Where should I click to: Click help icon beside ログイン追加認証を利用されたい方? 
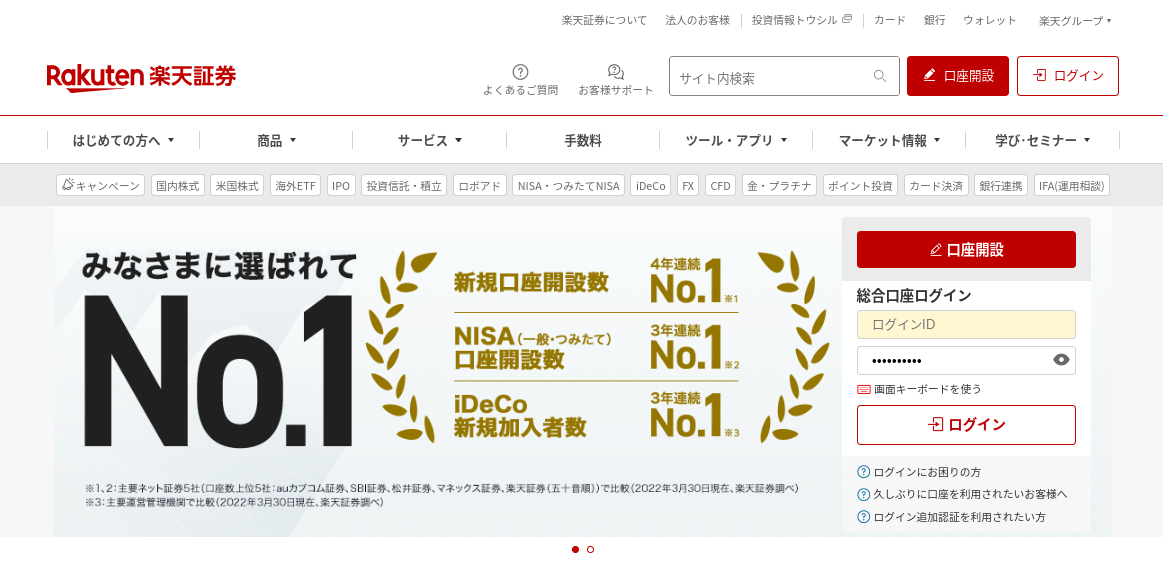[863, 517]
